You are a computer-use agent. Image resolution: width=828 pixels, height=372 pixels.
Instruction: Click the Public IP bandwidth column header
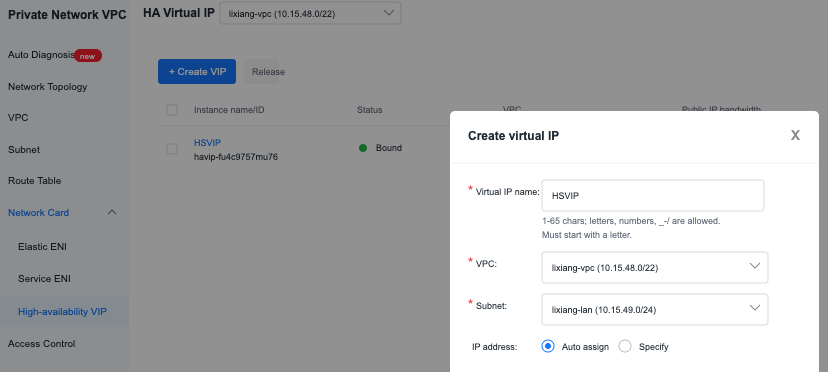(721, 109)
